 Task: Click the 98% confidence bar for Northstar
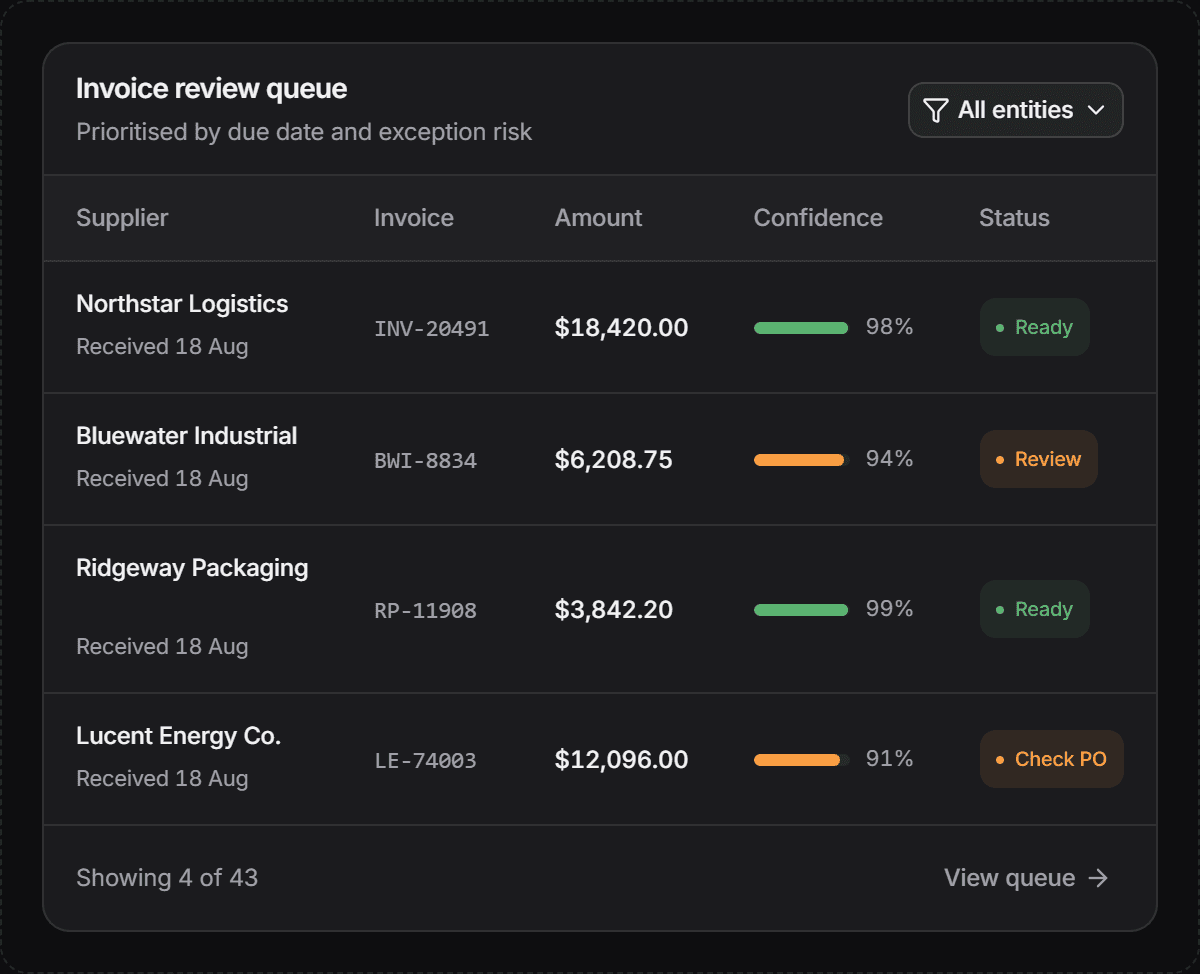(x=802, y=328)
